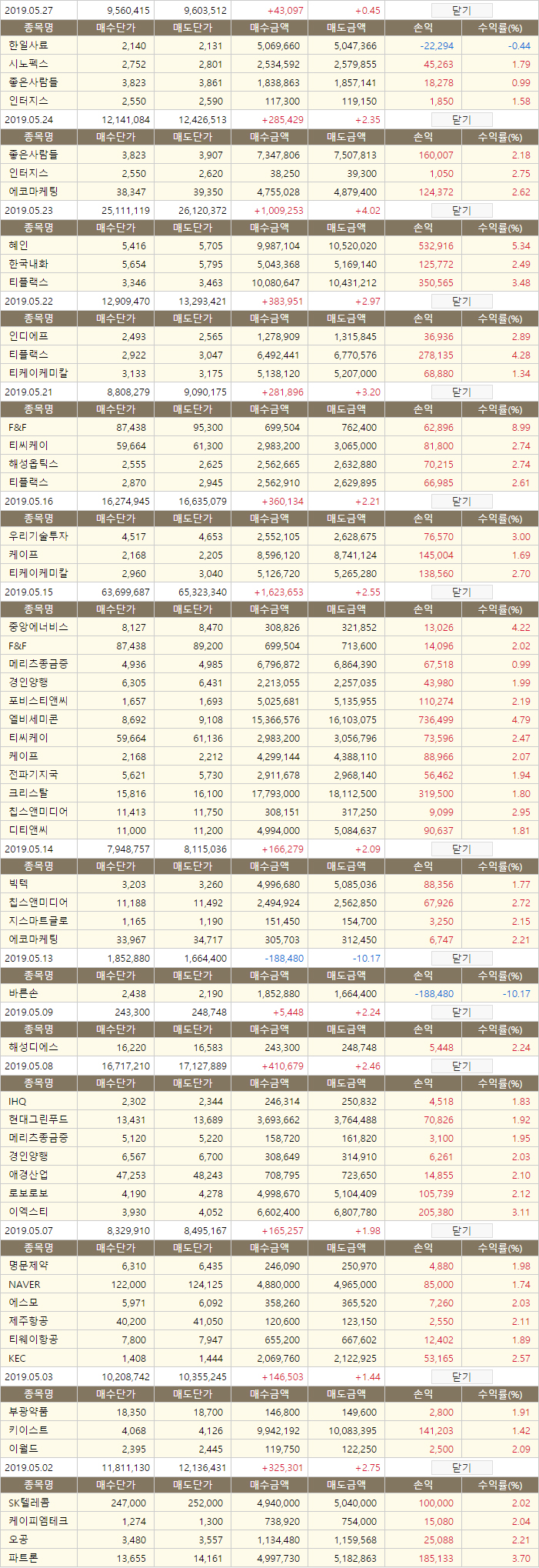Viewport: 539px width, 1568px height.
Task: Click the 2019.05.15 date label
Action: 28,592
